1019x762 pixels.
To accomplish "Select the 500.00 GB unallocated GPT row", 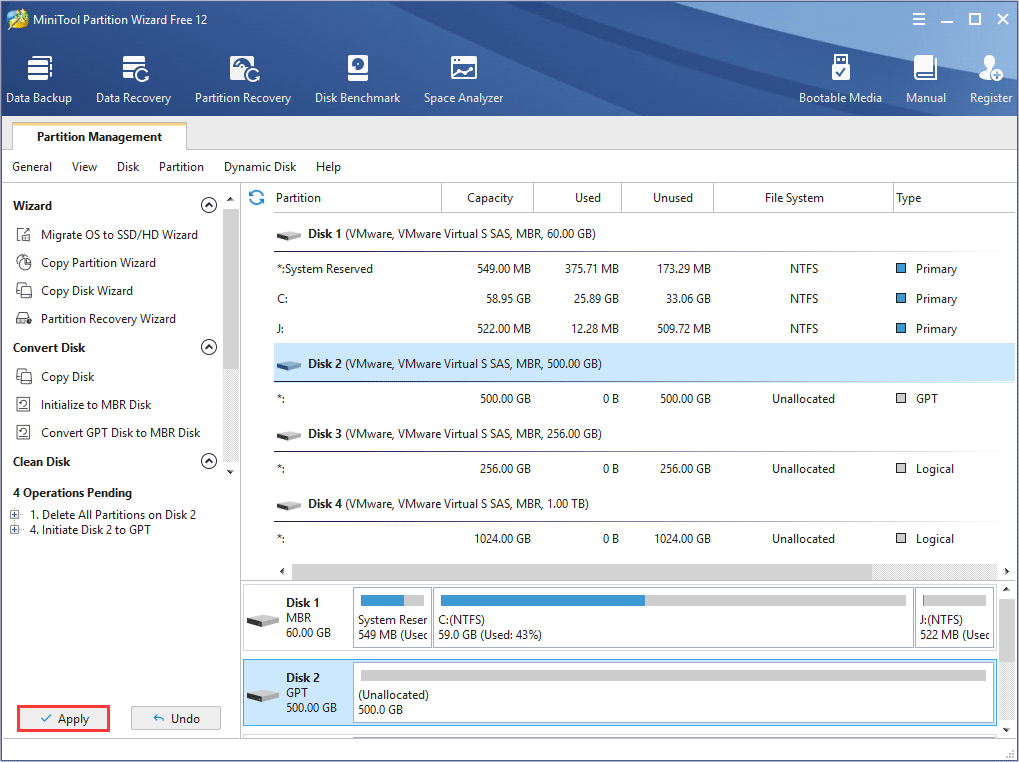I will [x=643, y=399].
